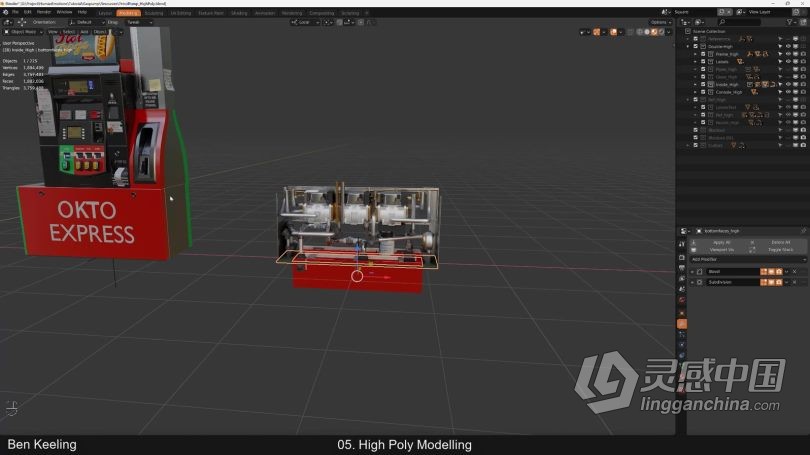The height and width of the screenshot is (455, 810).
Task: Click the pin icon in properties header
Action: click(x=803, y=231)
